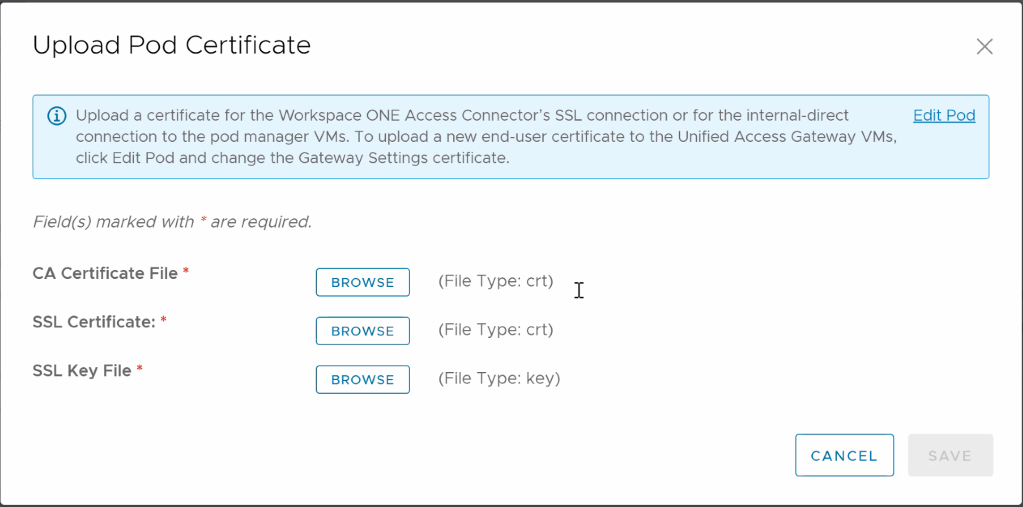The height and width of the screenshot is (507, 1023).
Task: Click the info icon in the blue banner
Action: click(x=57, y=116)
